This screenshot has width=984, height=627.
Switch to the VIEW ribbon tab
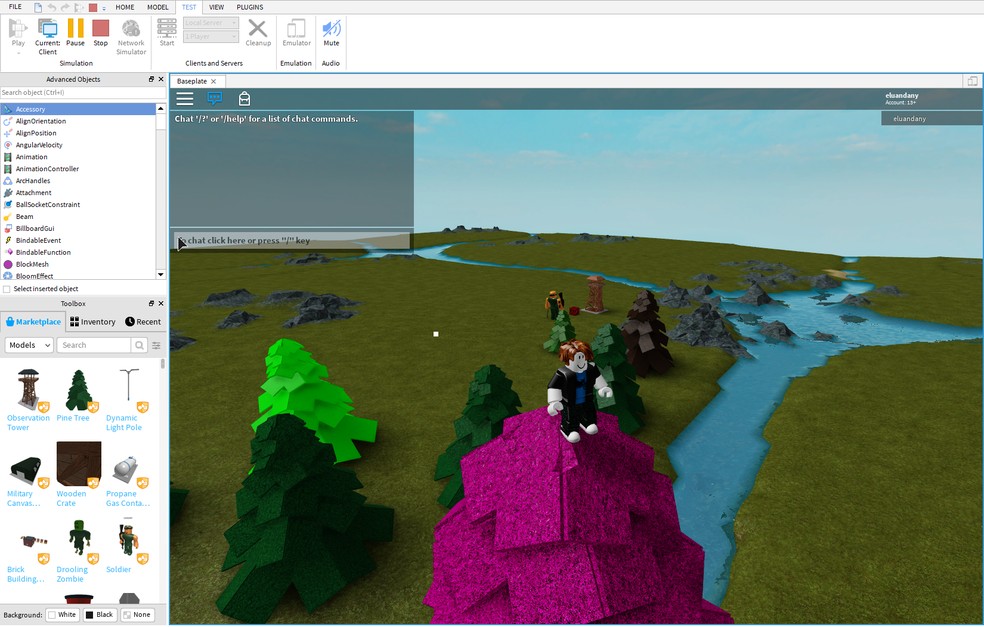point(217,7)
